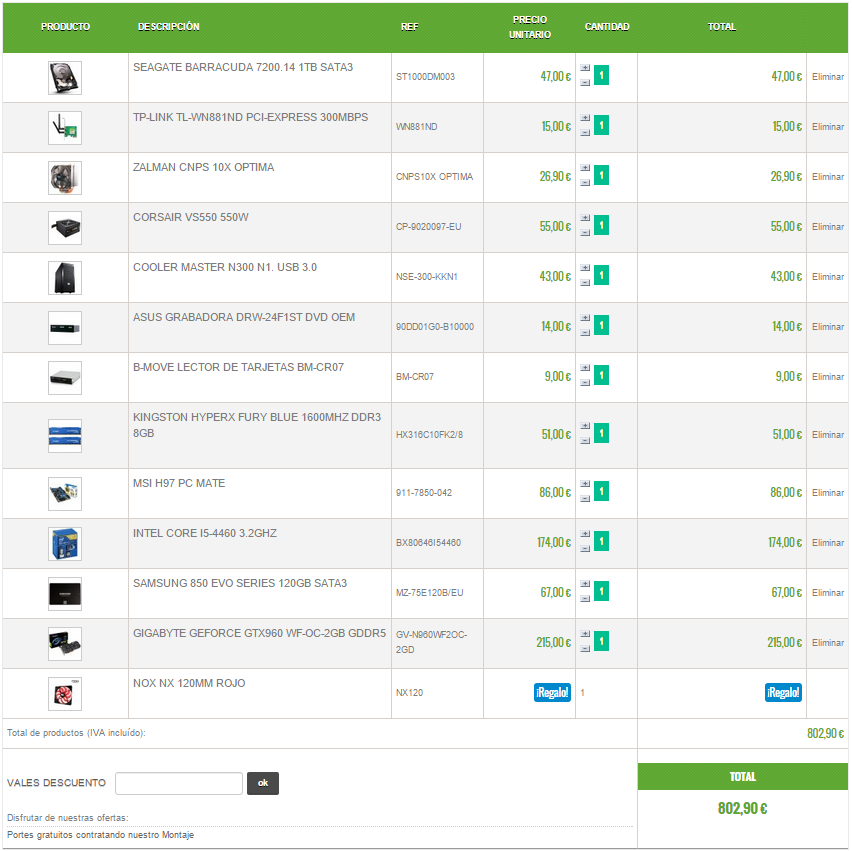Increase quantity of Seagate Barracuda hard drive

click(585, 68)
